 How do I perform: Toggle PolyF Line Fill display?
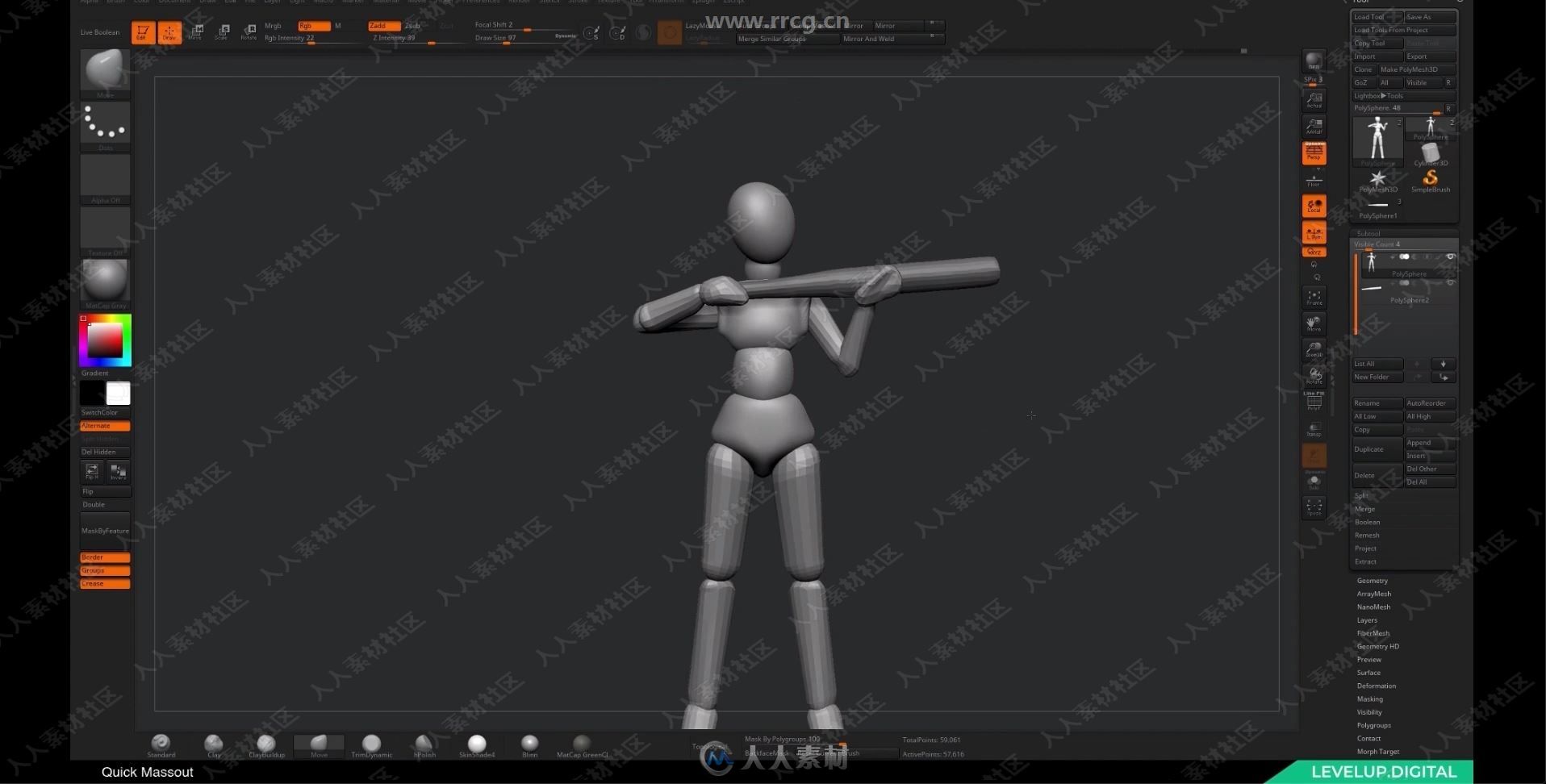point(1314,401)
